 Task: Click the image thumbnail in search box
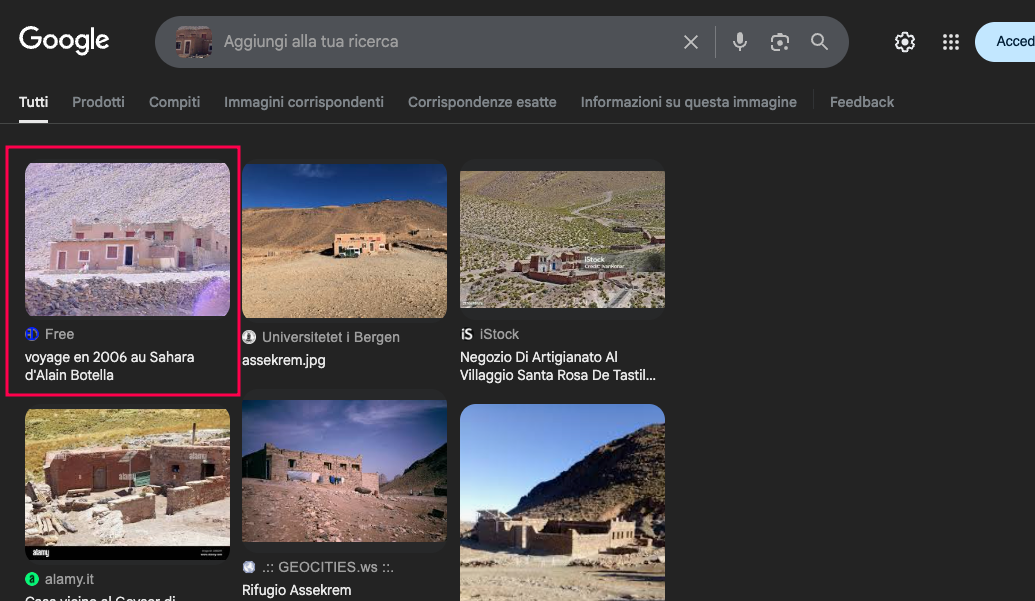194,42
